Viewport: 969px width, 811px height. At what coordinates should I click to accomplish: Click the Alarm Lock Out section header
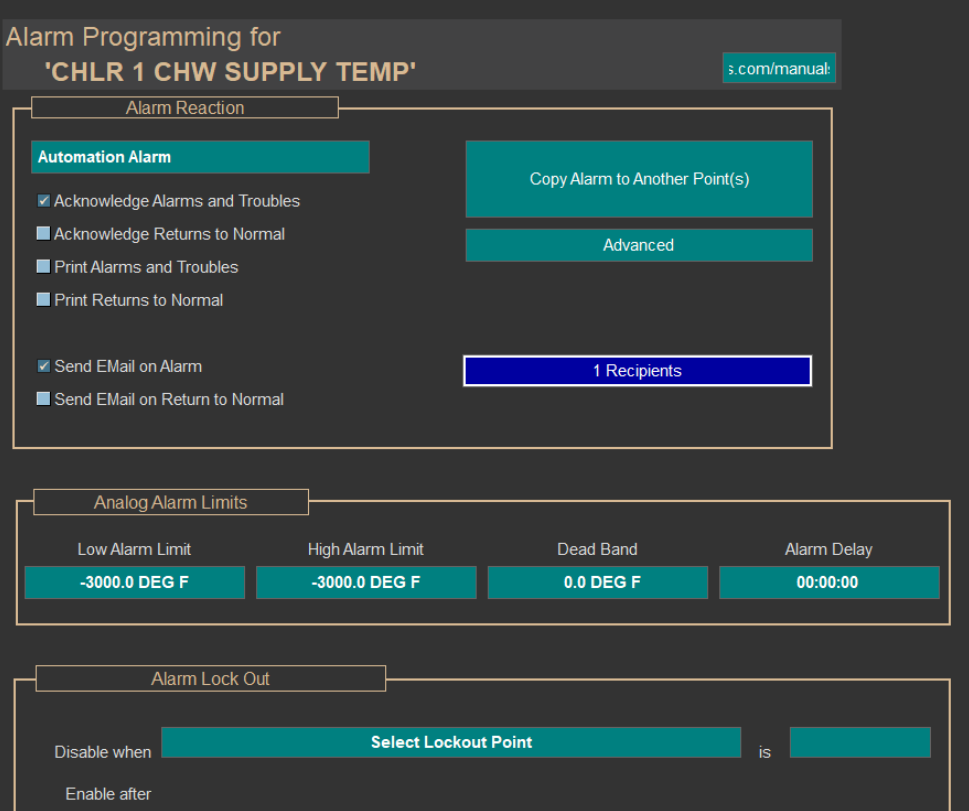(211, 679)
